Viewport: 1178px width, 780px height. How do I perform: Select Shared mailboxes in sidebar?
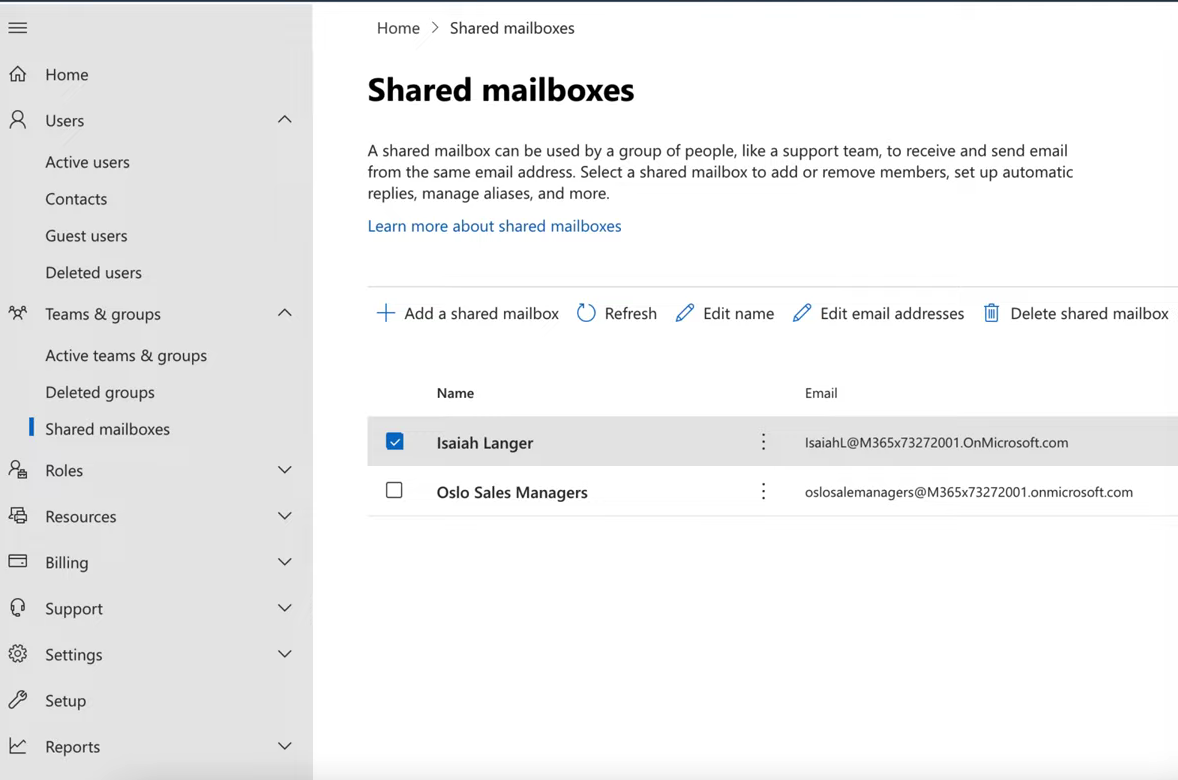point(107,428)
